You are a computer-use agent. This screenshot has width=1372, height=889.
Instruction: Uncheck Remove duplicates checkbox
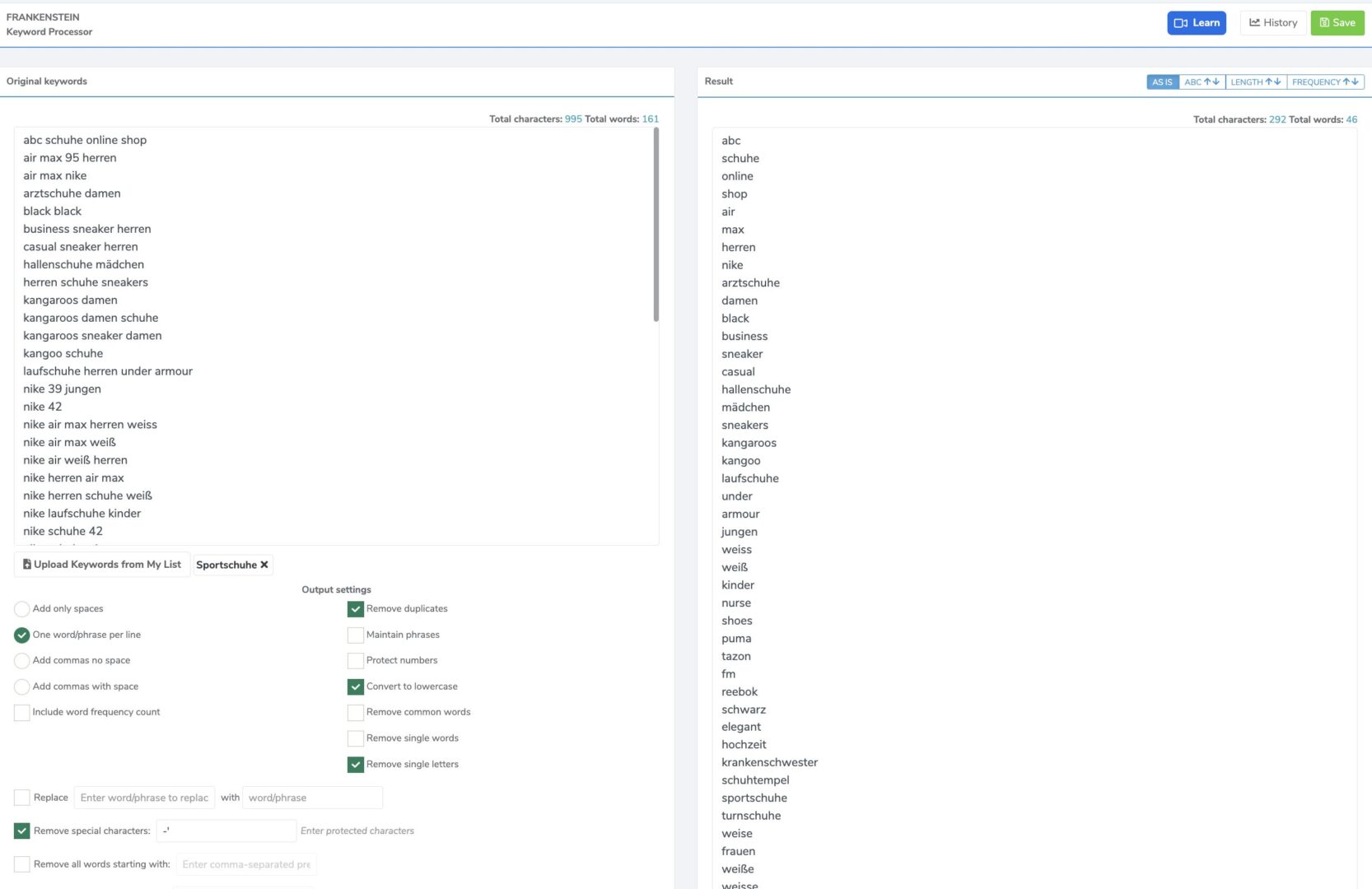pyautogui.click(x=356, y=609)
